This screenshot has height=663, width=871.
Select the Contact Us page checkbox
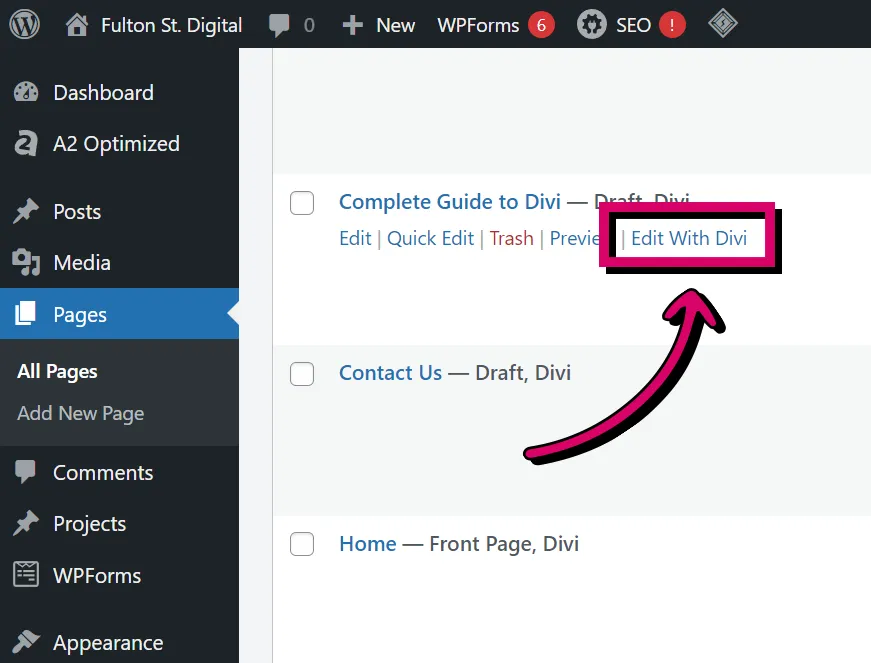tap(302, 373)
